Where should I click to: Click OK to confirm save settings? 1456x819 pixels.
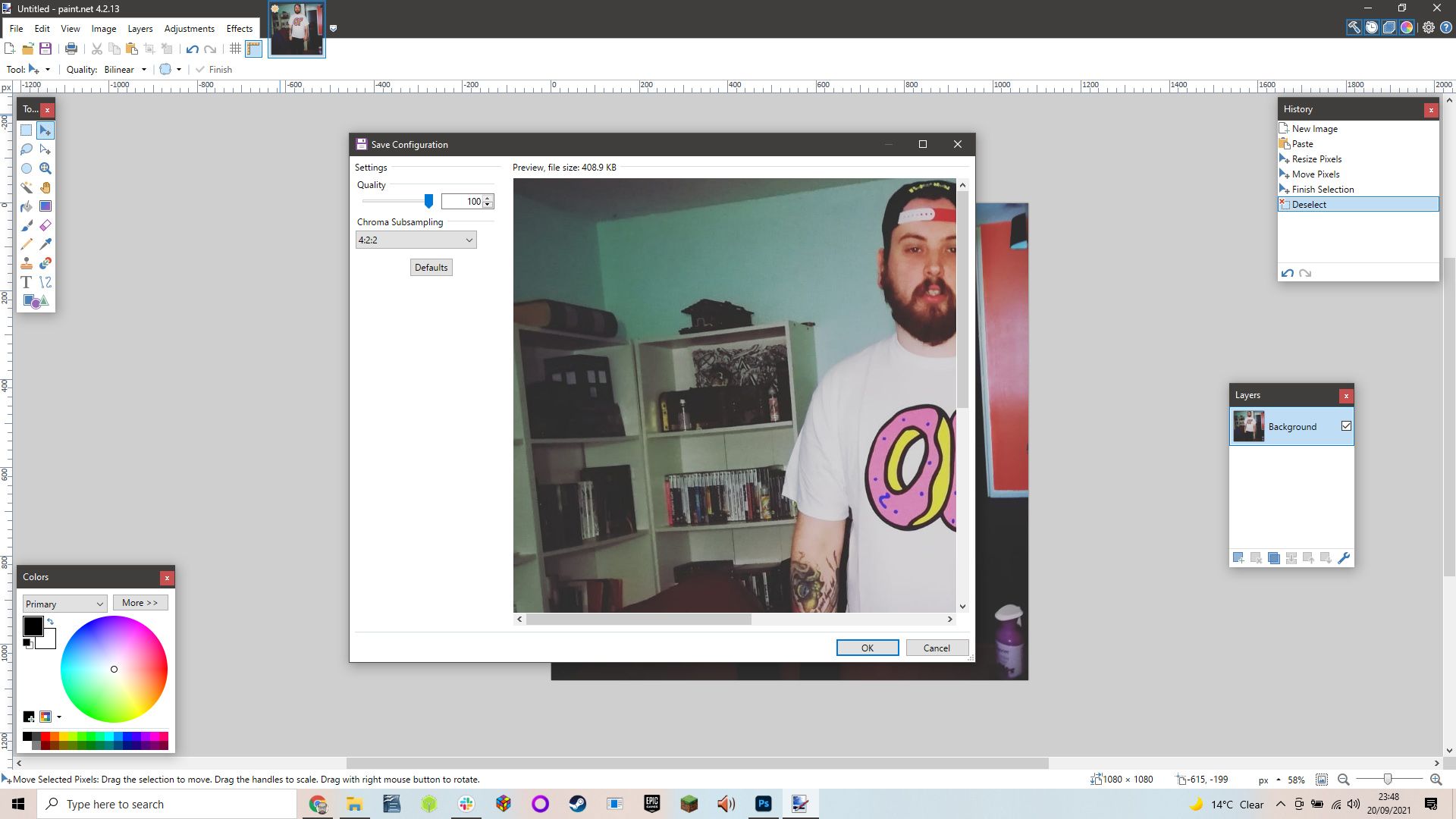click(866, 648)
